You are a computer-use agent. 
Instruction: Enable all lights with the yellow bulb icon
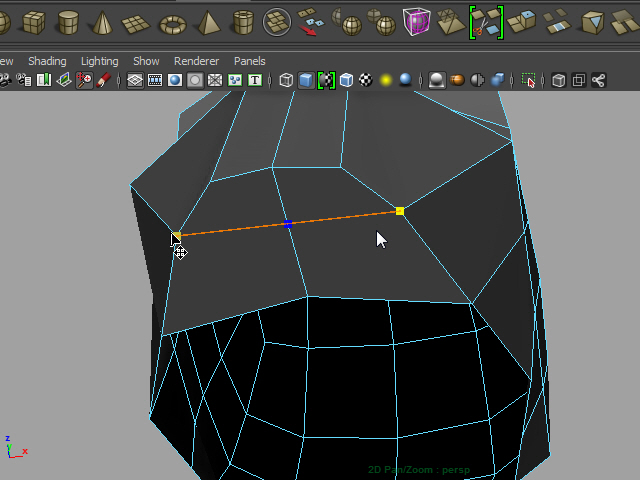[385, 80]
